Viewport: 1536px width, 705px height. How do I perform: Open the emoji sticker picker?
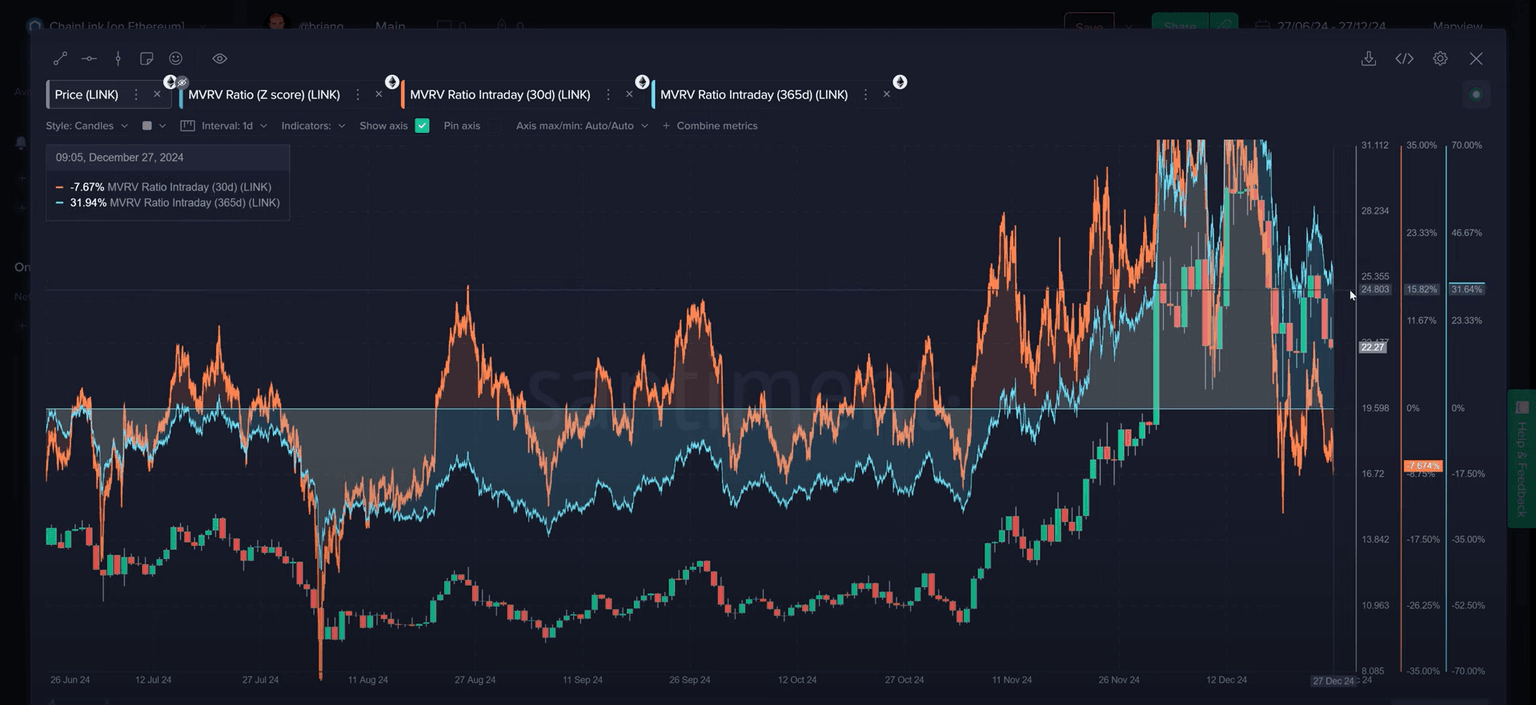click(176, 59)
